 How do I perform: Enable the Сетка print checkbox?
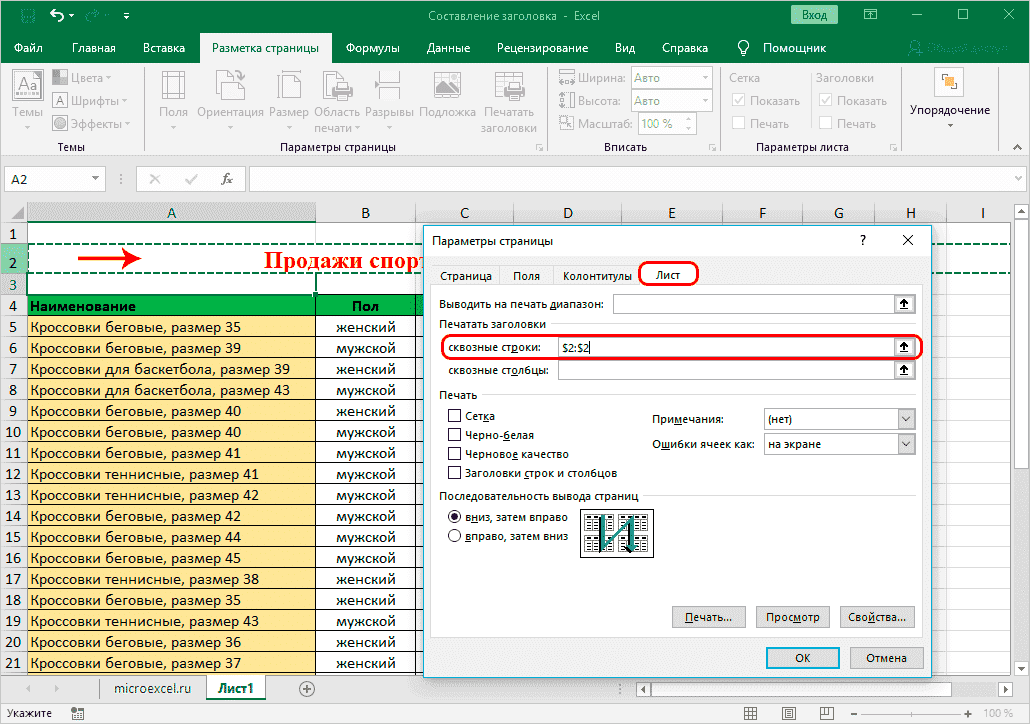pyautogui.click(x=455, y=416)
